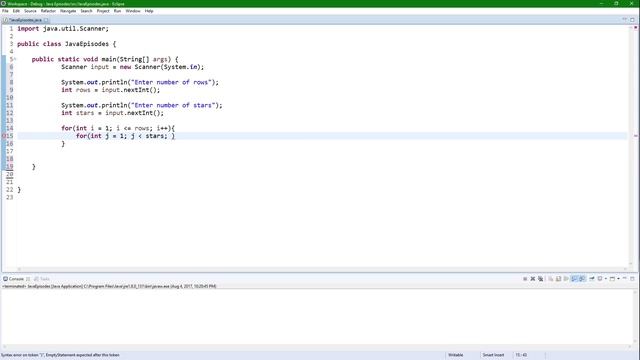Minimize the Eclipse window
Screen dimensions: 640x360
point(601,3)
